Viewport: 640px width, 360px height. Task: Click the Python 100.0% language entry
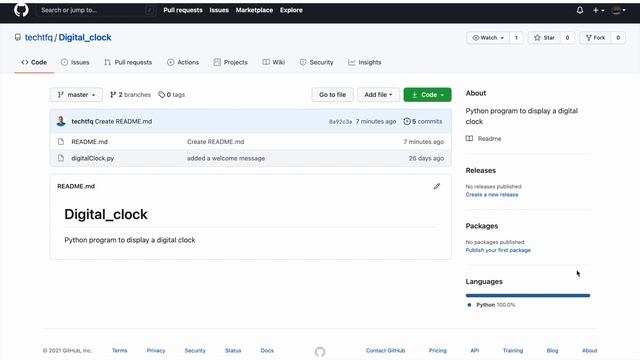click(491, 305)
